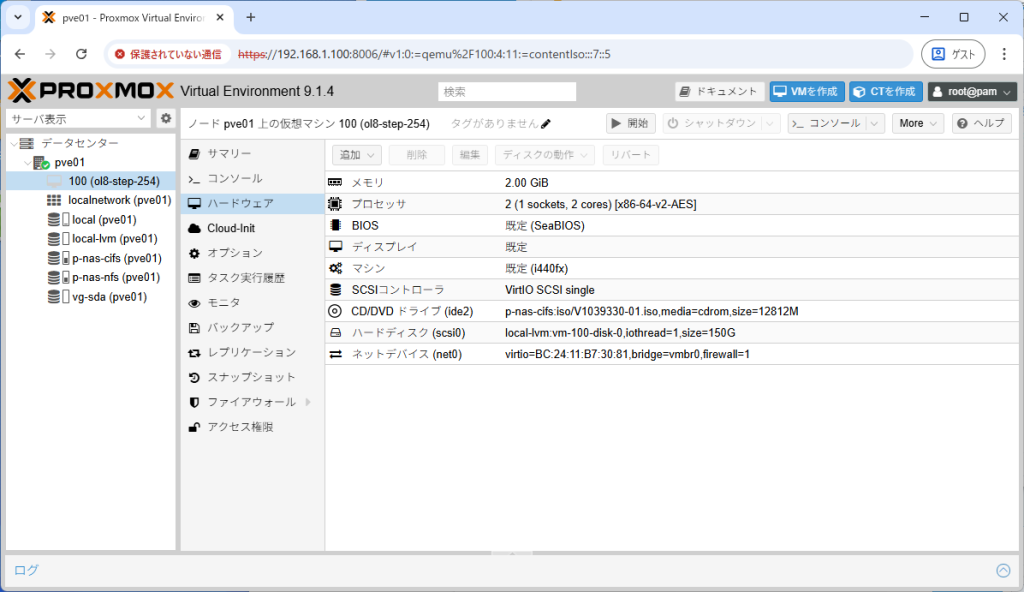This screenshot has height=592, width=1024.
Task: Click the 開始 start button
Action: [x=630, y=123]
